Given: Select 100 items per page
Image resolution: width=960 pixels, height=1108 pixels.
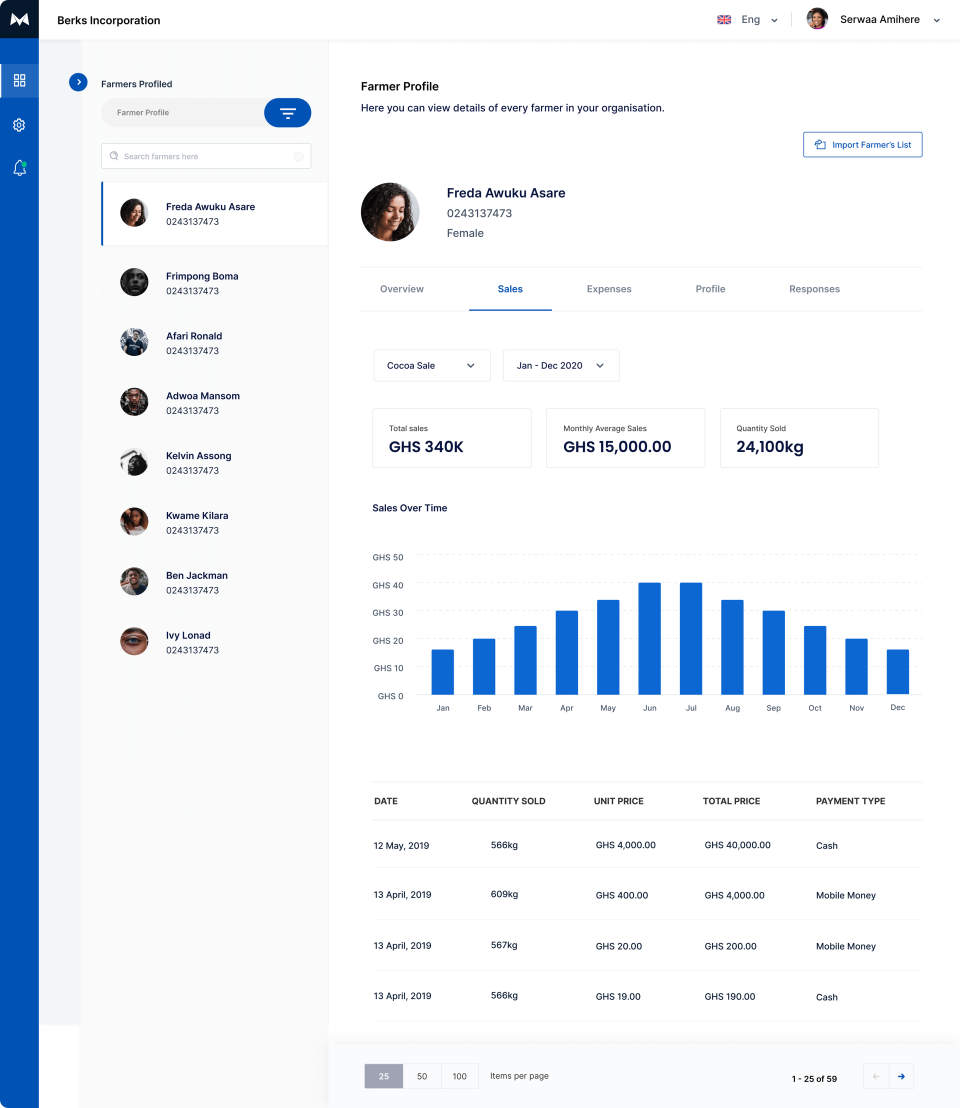Looking at the screenshot, I should coord(459,1076).
